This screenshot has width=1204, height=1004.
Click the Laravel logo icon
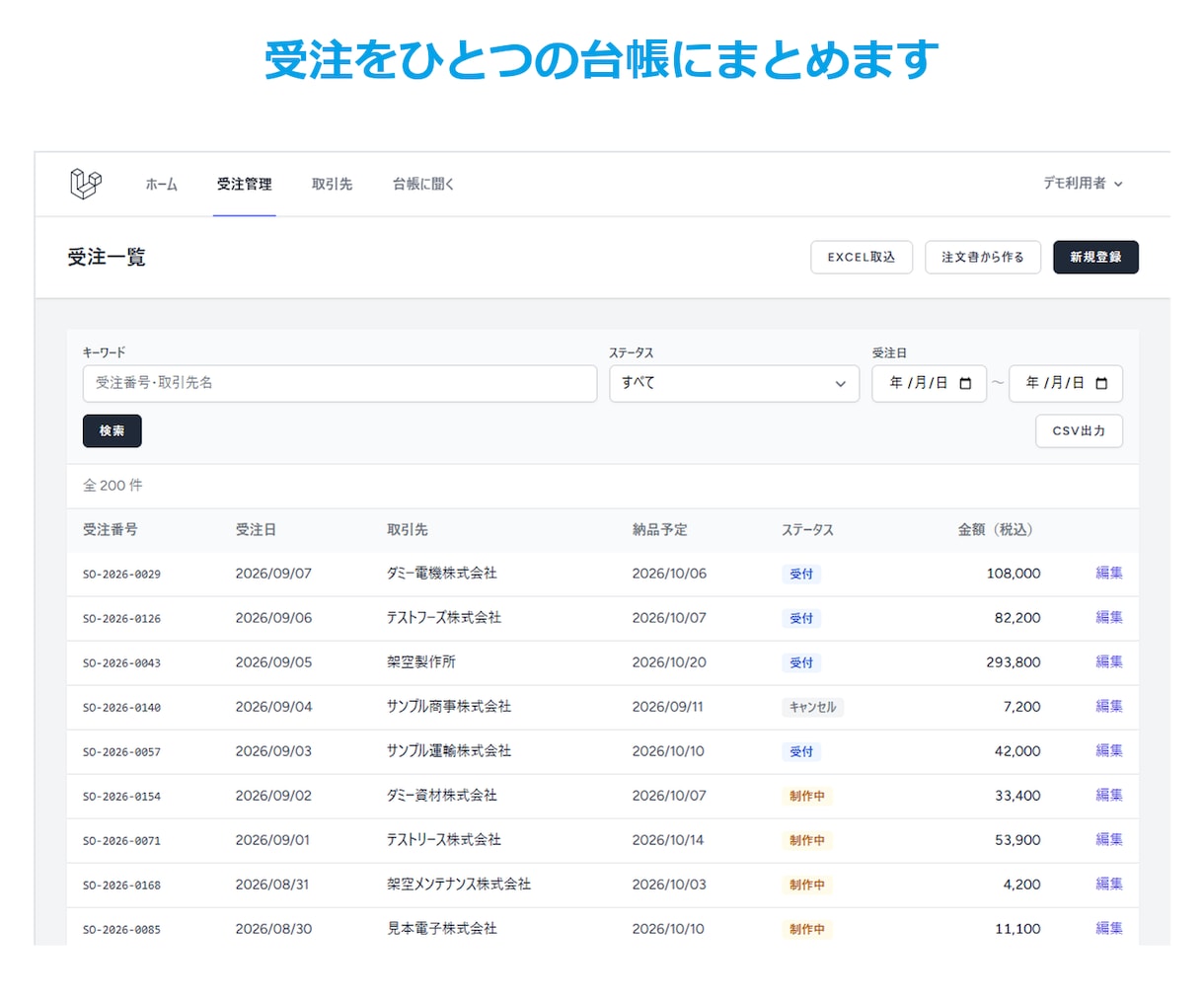tap(86, 184)
